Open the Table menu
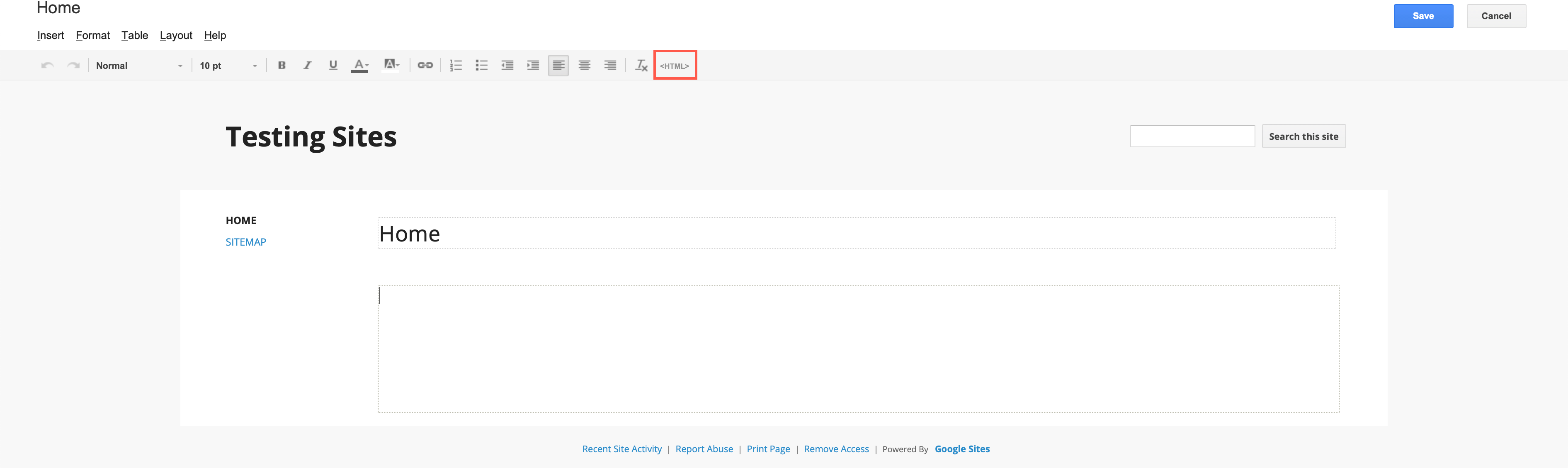The width and height of the screenshot is (1568, 468). [134, 35]
